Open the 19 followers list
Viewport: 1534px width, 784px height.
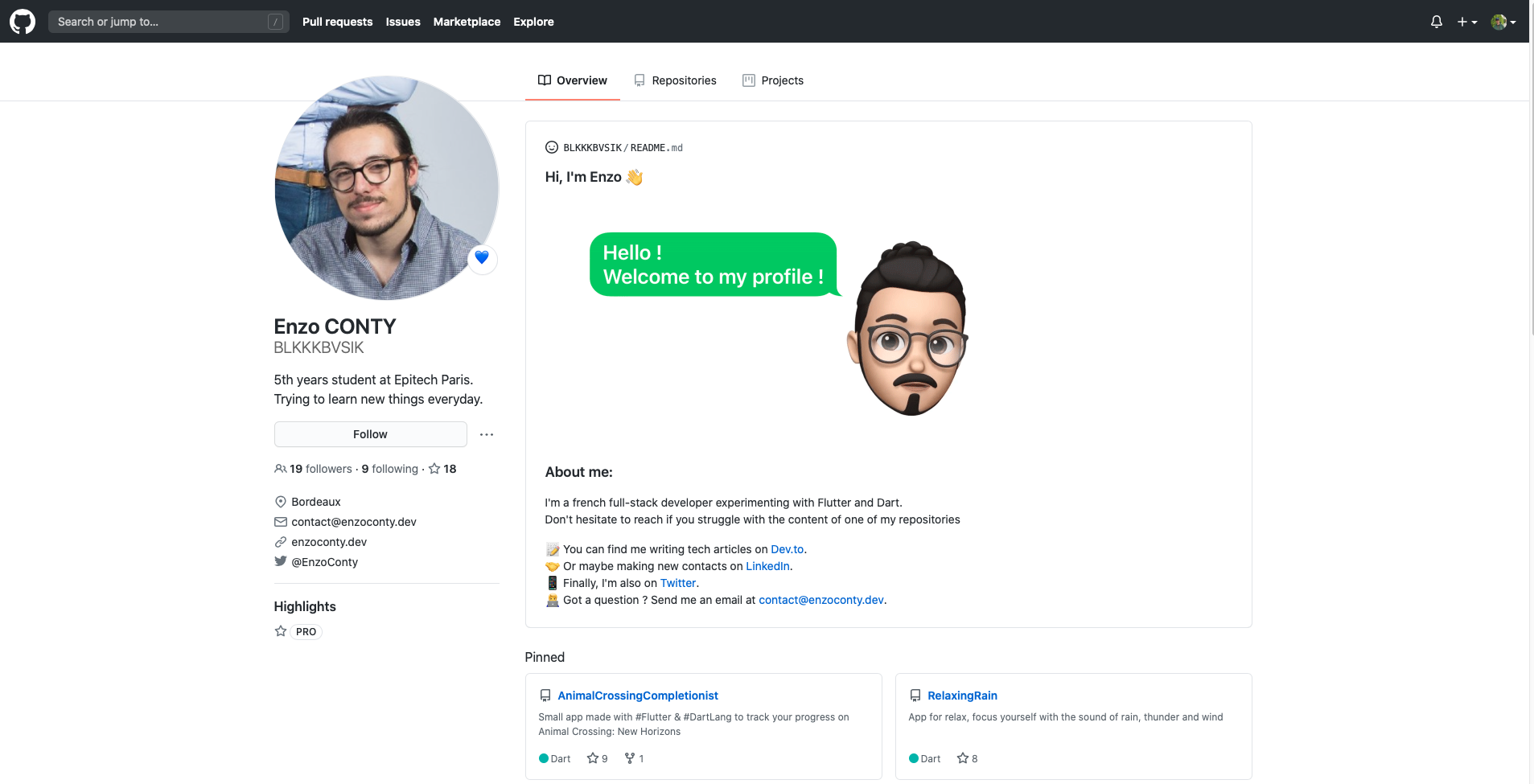click(313, 469)
